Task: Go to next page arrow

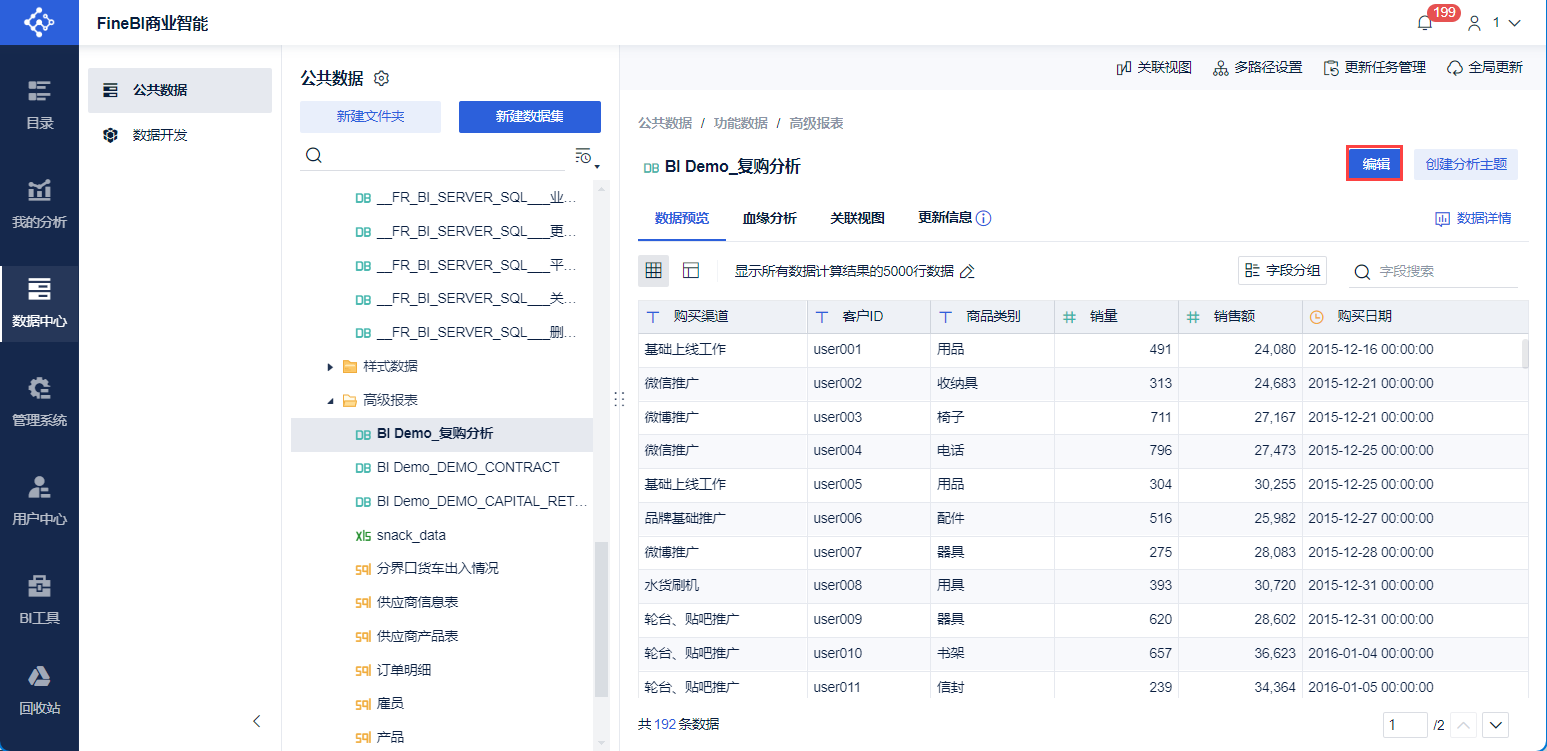Action: pyautogui.click(x=1496, y=725)
